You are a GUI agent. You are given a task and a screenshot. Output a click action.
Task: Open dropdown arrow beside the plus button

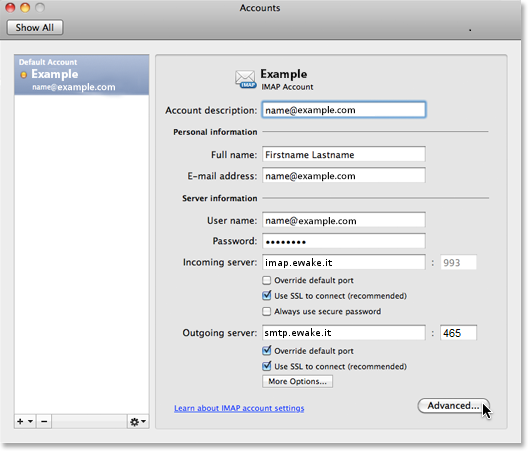pos(30,421)
